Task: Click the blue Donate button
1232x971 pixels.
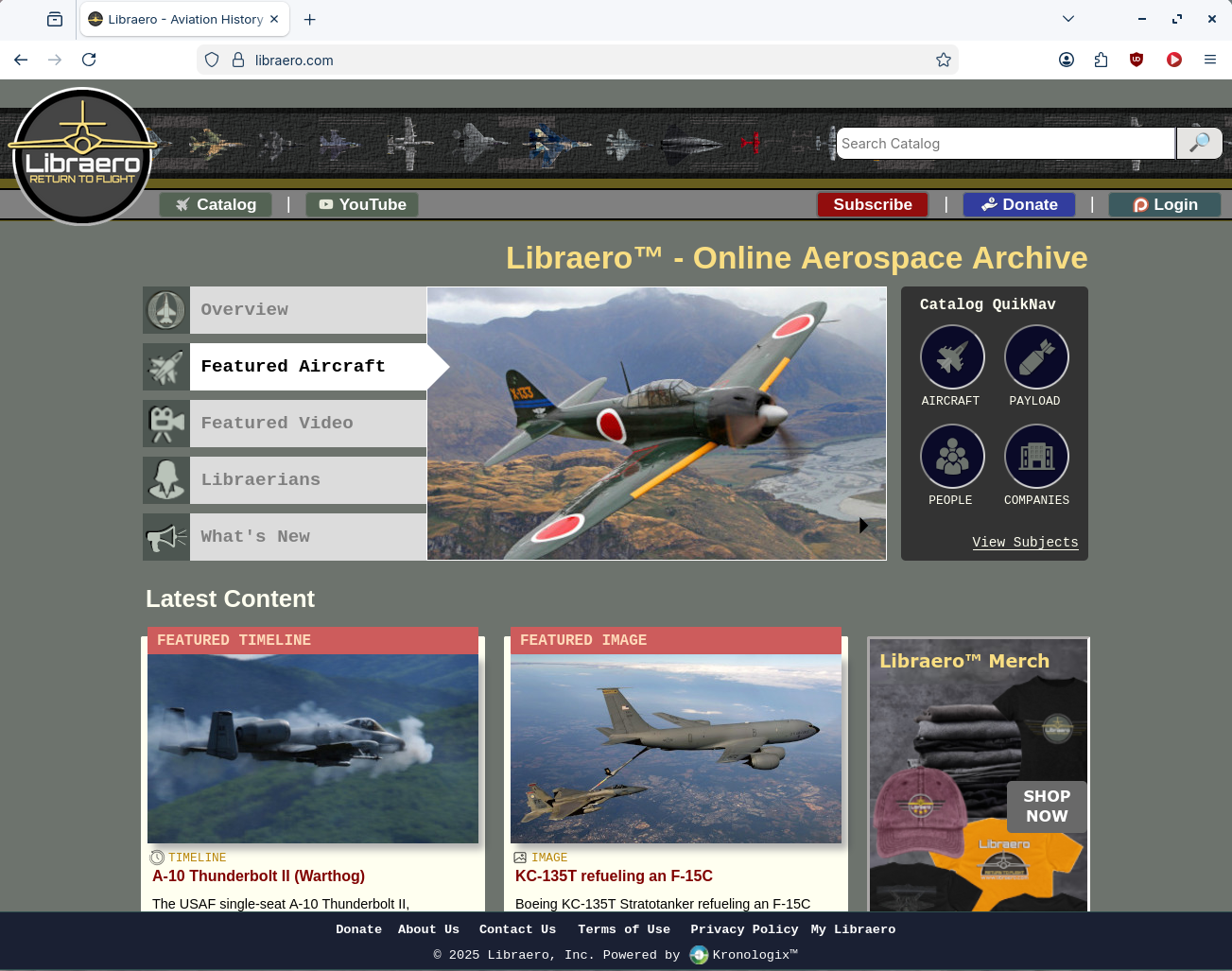Action: (1018, 204)
